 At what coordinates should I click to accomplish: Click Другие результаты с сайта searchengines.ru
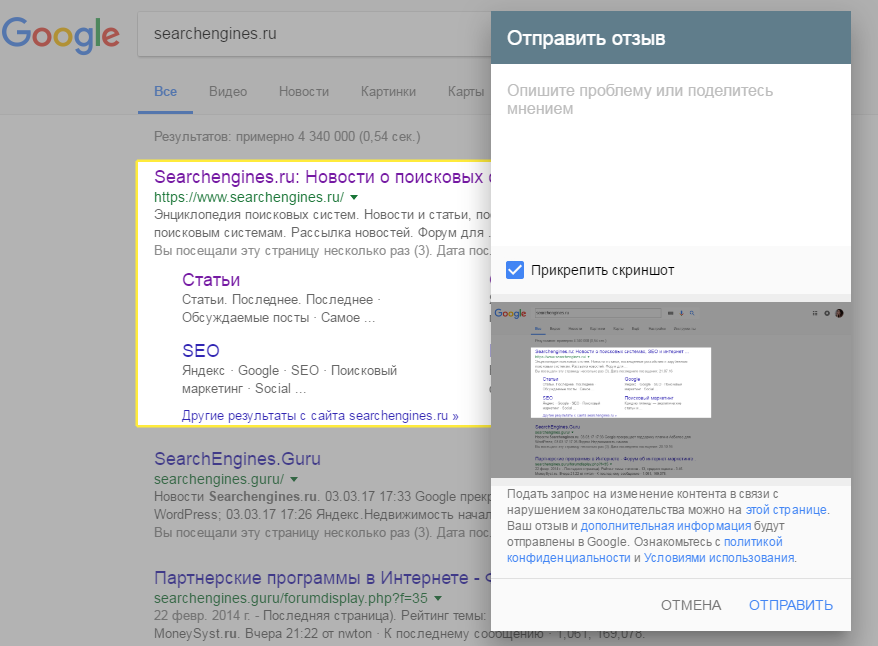coord(320,416)
